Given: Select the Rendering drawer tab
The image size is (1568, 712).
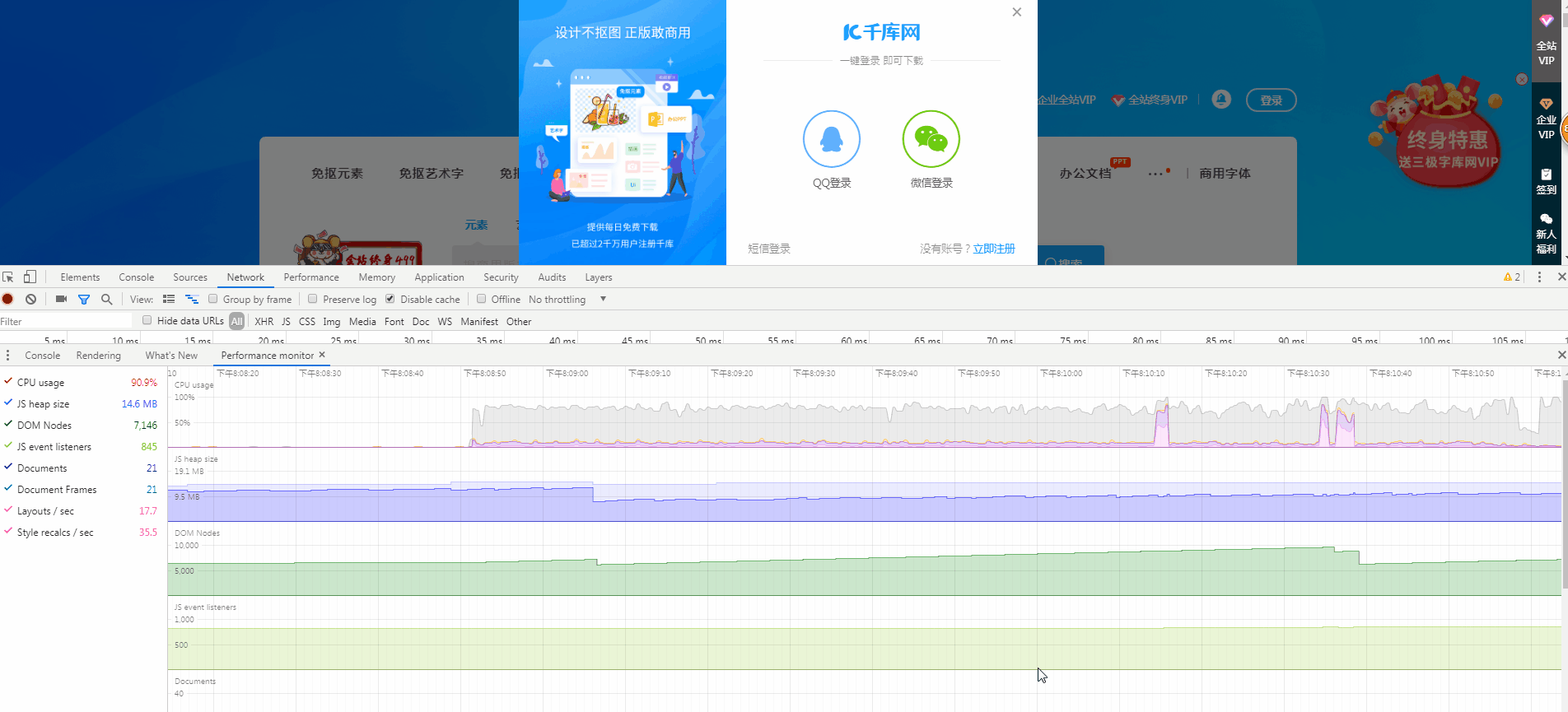Looking at the screenshot, I should pyautogui.click(x=99, y=356).
